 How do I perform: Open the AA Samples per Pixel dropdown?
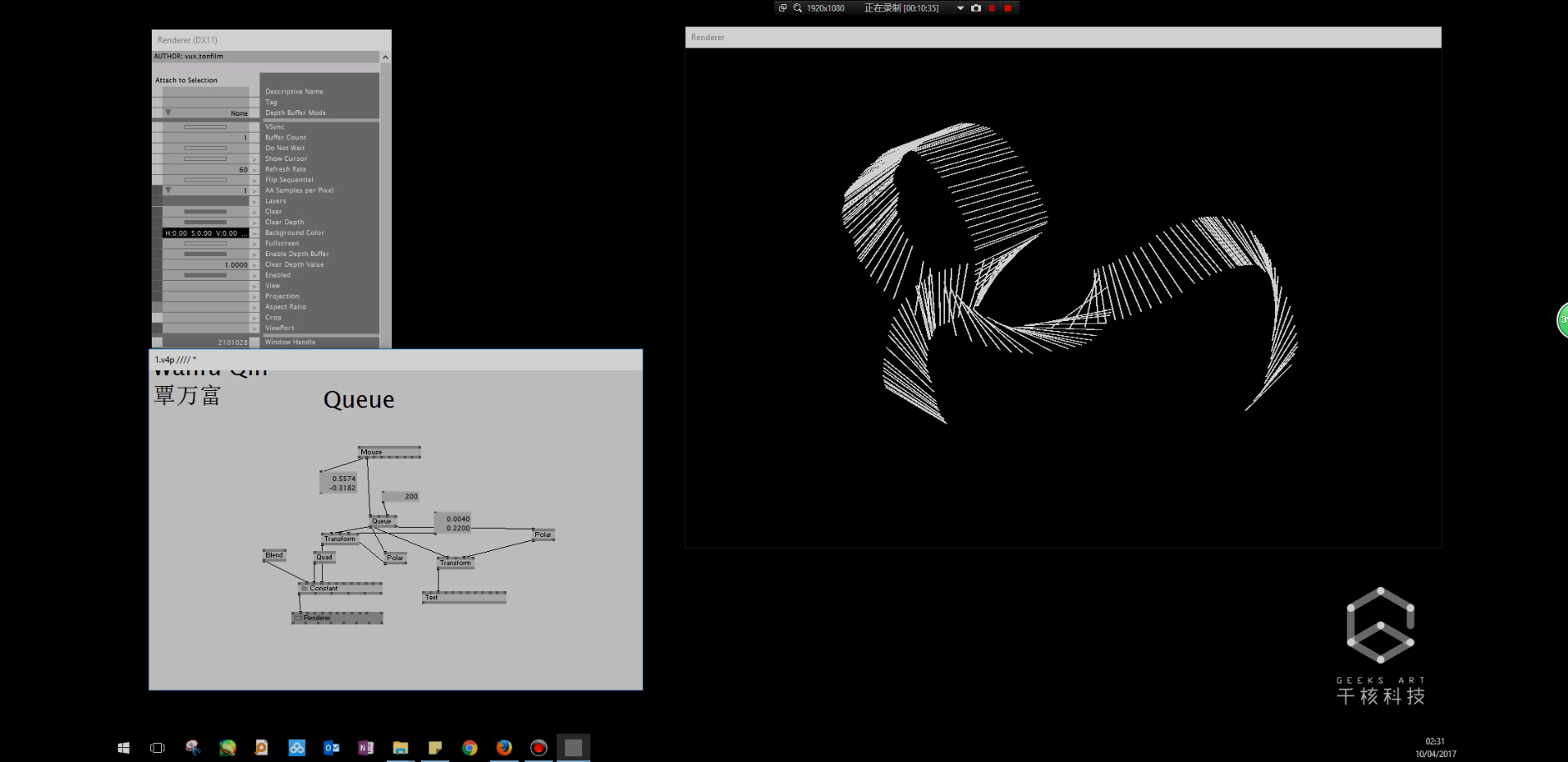205,190
